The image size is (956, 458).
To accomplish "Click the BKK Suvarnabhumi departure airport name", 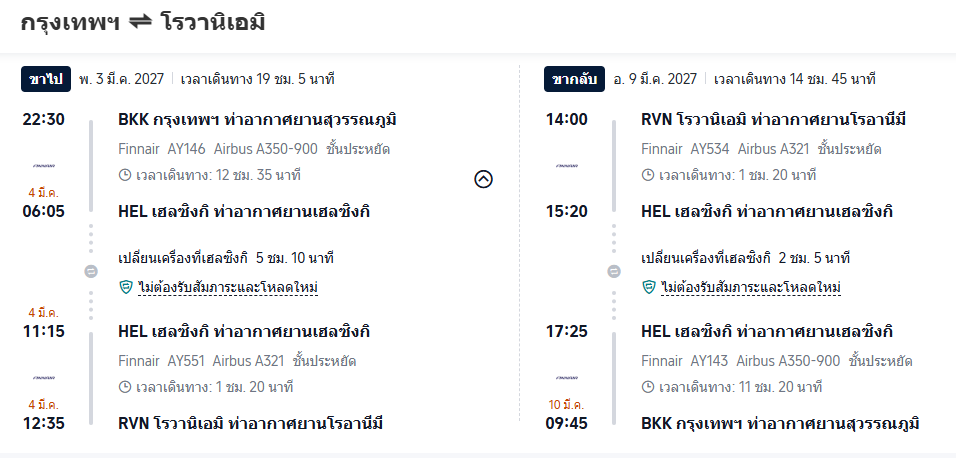I will coord(257,120).
